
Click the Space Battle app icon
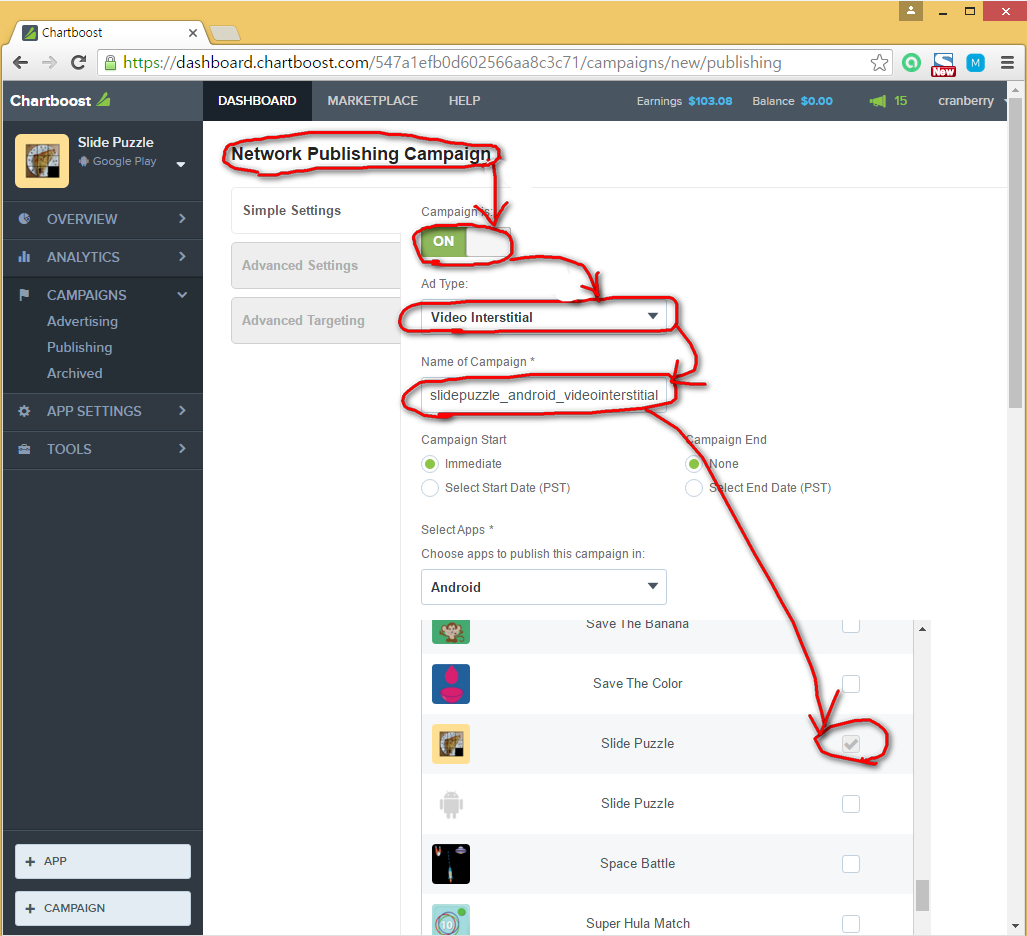pos(451,864)
